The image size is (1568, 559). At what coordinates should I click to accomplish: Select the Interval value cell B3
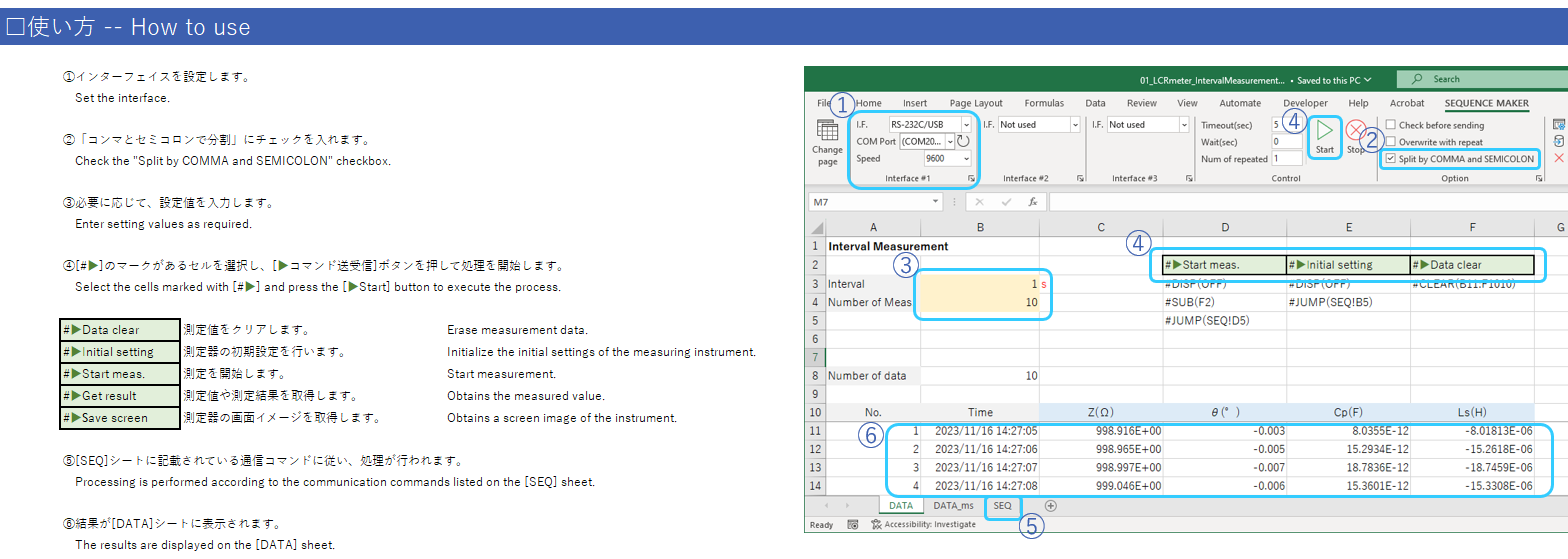click(x=980, y=284)
